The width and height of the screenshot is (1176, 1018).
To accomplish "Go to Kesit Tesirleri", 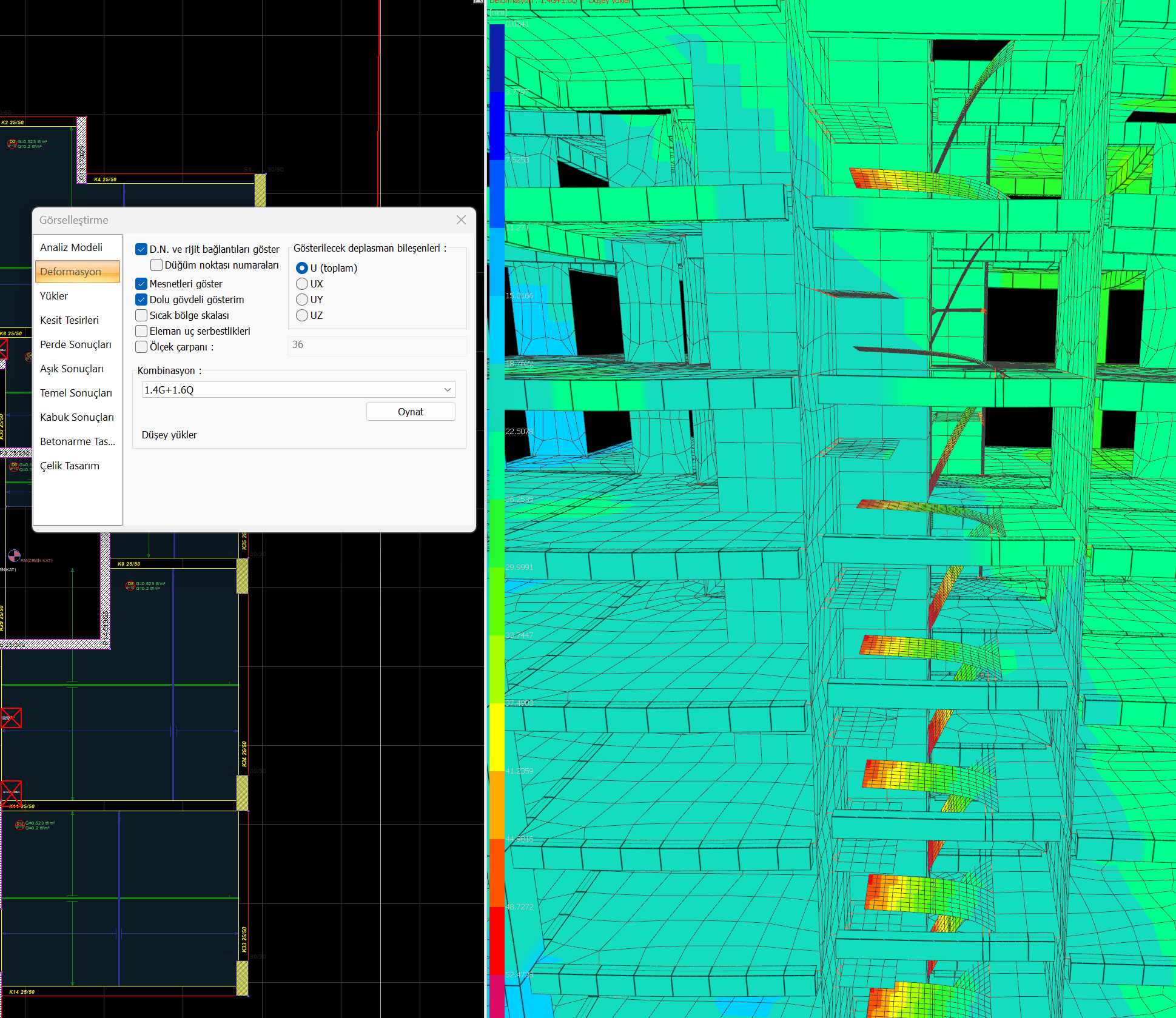I will (77, 320).
